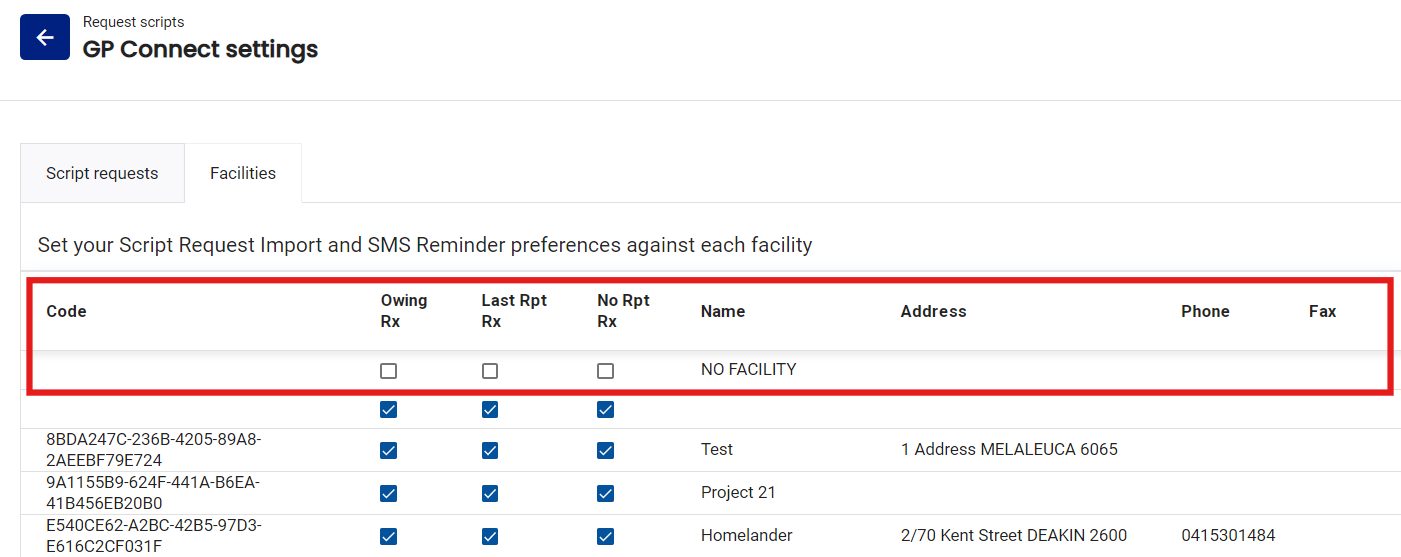Image resolution: width=1401 pixels, height=557 pixels.
Task: Select the Facilities tab
Action: point(243,173)
